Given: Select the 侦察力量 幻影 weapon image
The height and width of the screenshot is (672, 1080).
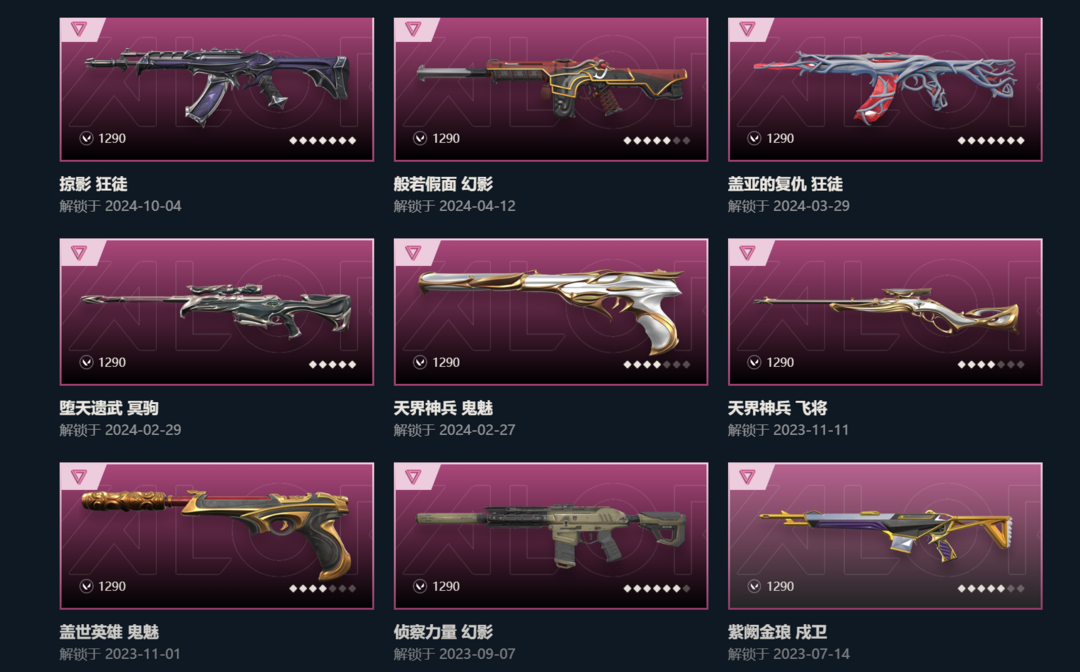Looking at the screenshot, I should (551, 534).
